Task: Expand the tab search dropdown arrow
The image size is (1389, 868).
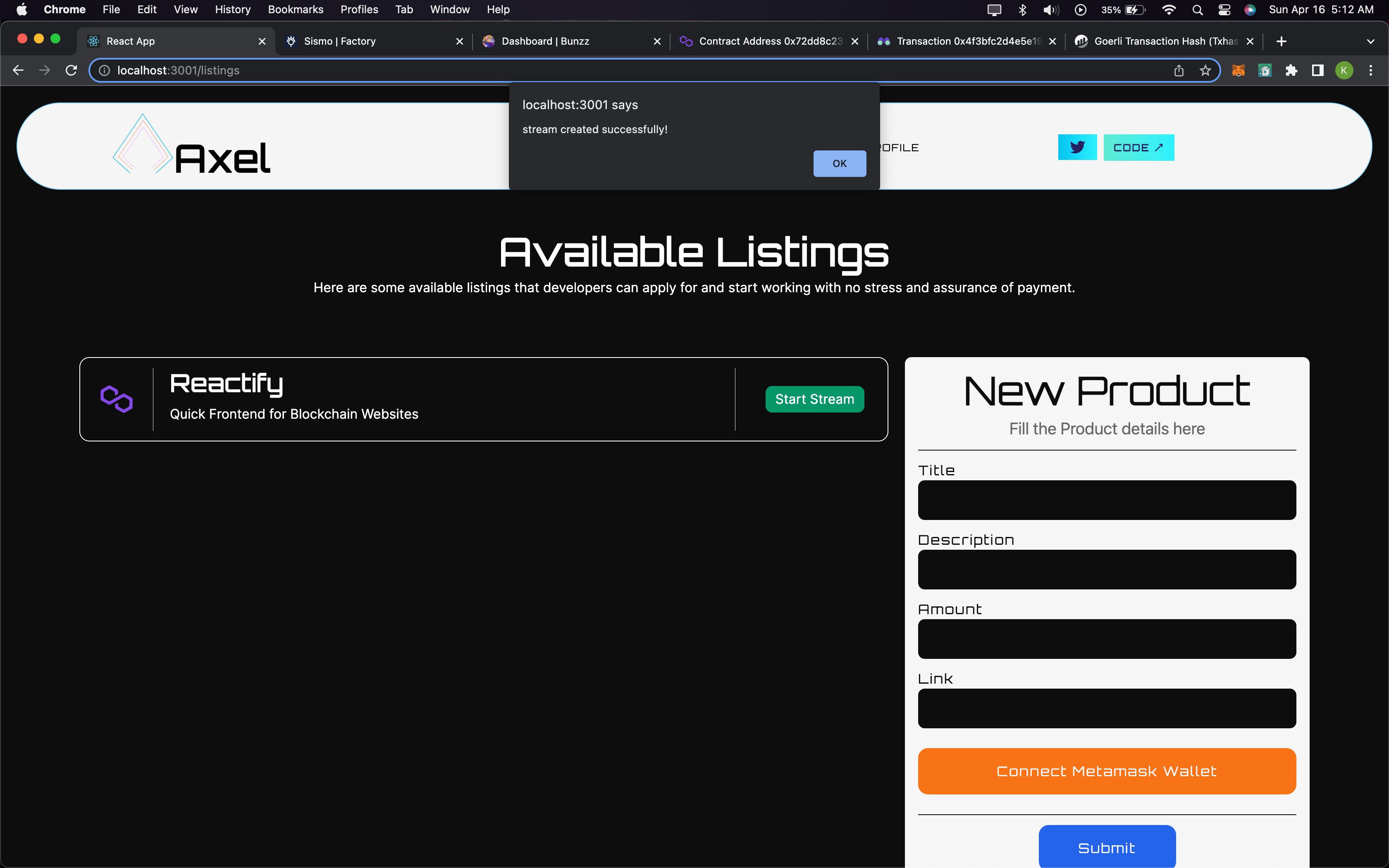Action: click(1371, 41)
